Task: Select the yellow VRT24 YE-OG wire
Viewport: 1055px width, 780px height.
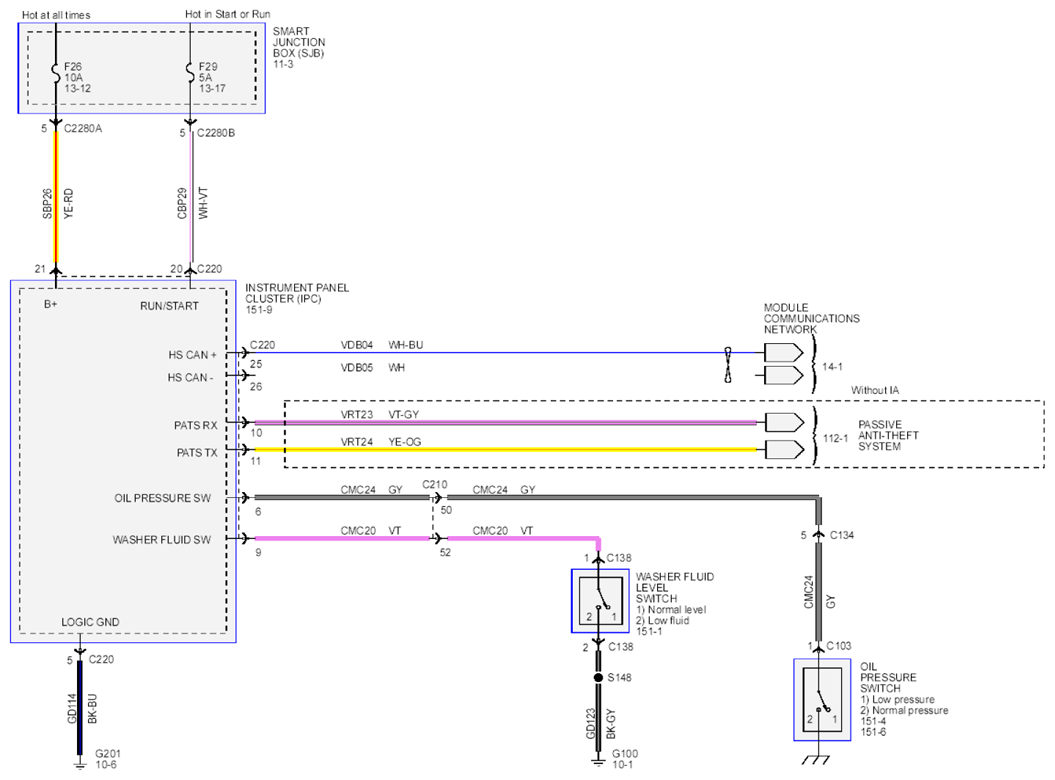Action: tap(505, 450)
